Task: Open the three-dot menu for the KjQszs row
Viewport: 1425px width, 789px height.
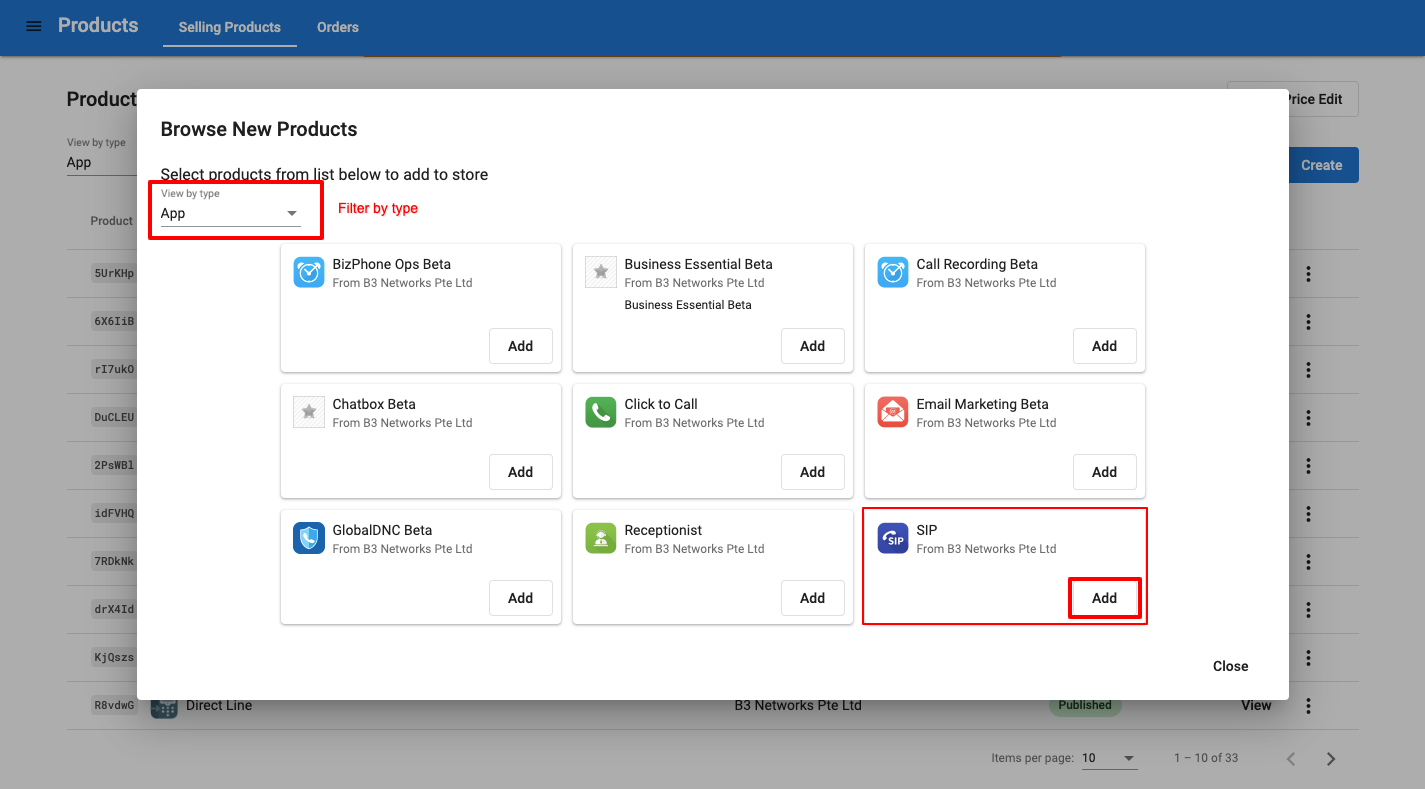Action: point(1308,658)
